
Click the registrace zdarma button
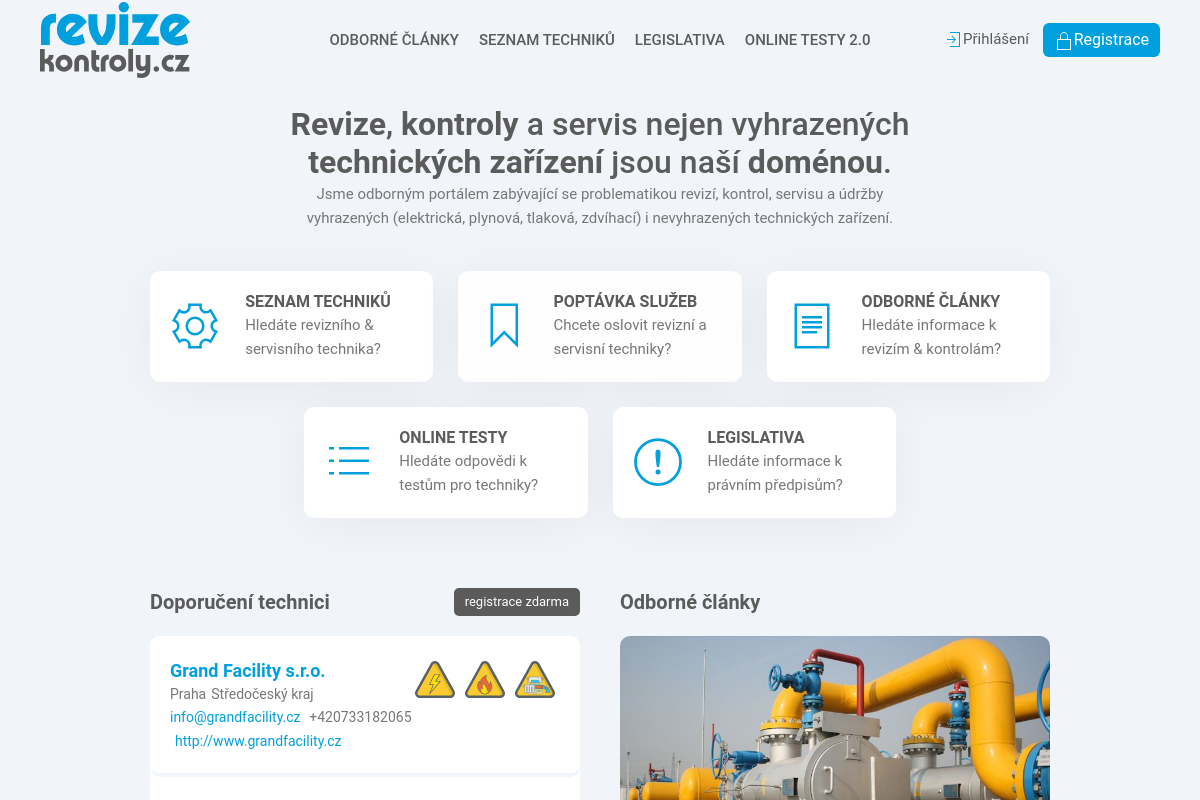click(517, 602)
